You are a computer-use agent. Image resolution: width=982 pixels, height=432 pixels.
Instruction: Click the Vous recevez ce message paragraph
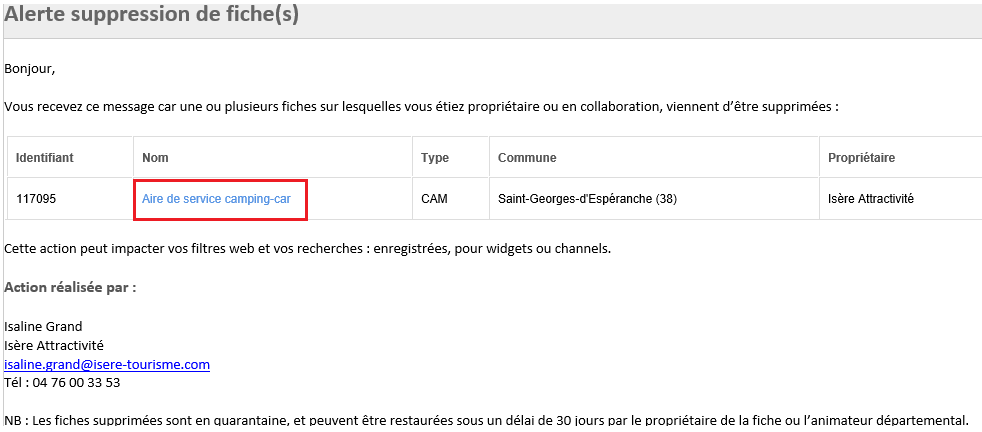pyautogui.click(x=421, y=107)
